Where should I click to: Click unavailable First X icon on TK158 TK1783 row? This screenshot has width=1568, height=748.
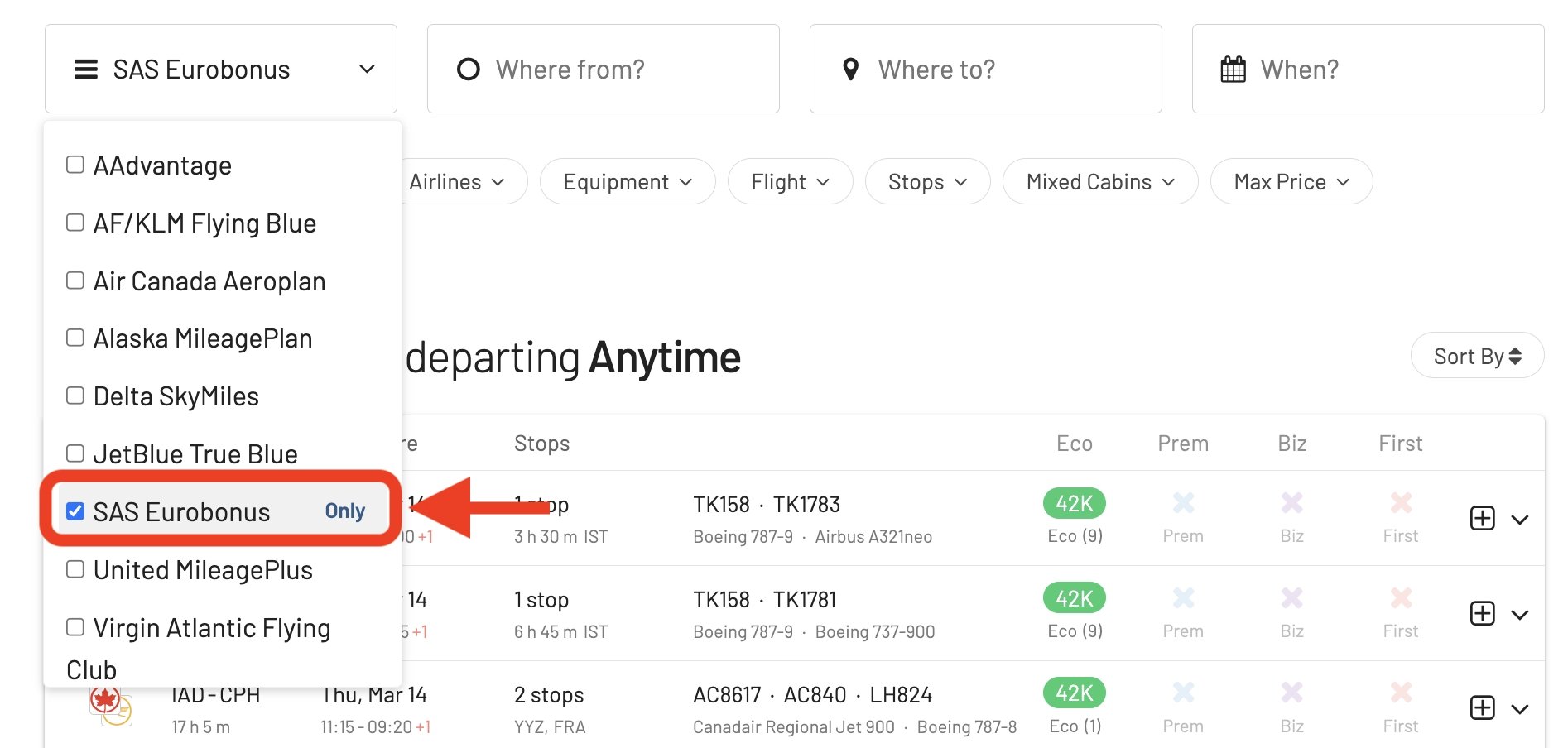[1401, 502]
